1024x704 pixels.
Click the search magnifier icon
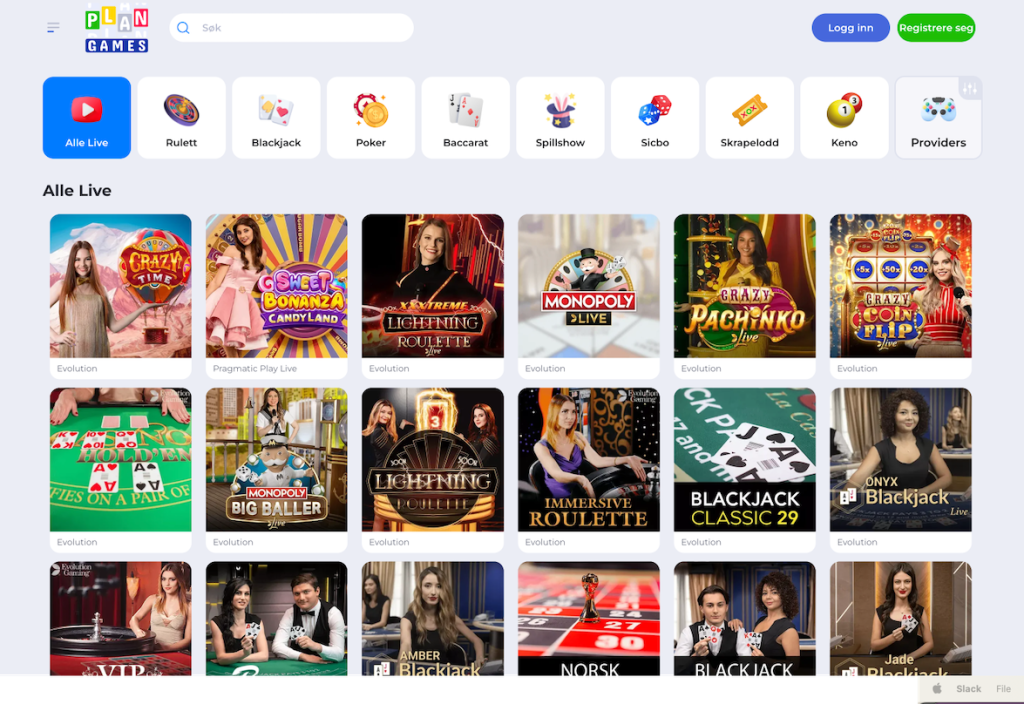(x=184, y=28)
